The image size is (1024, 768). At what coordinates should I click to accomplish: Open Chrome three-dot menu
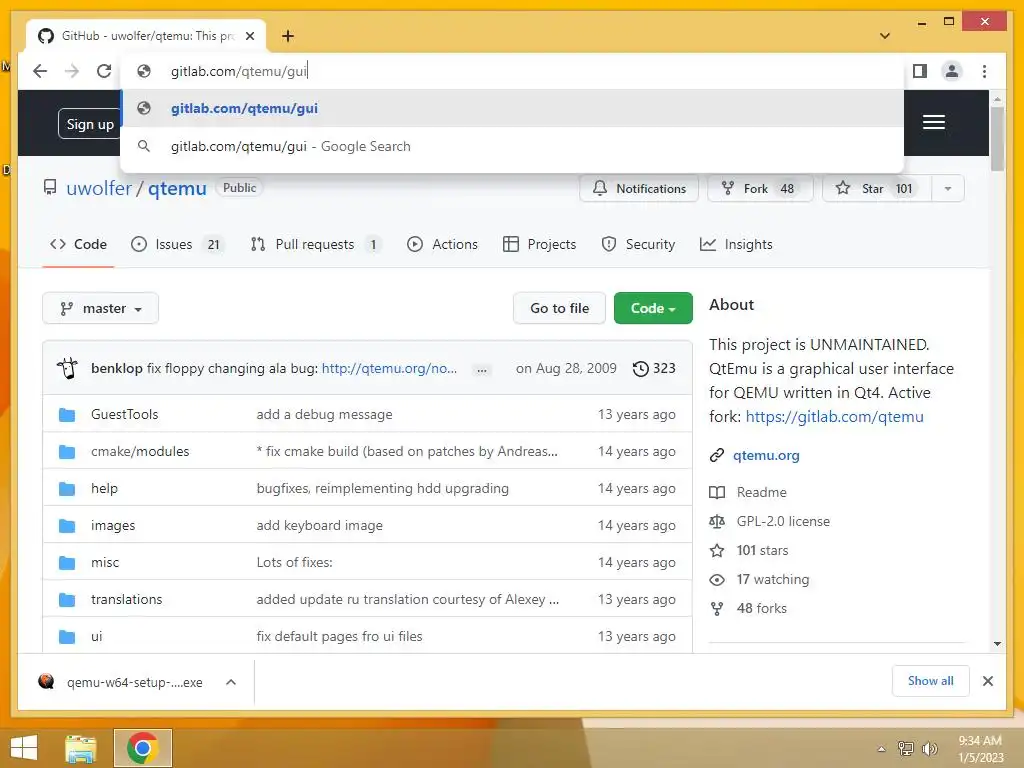[984, 71]
